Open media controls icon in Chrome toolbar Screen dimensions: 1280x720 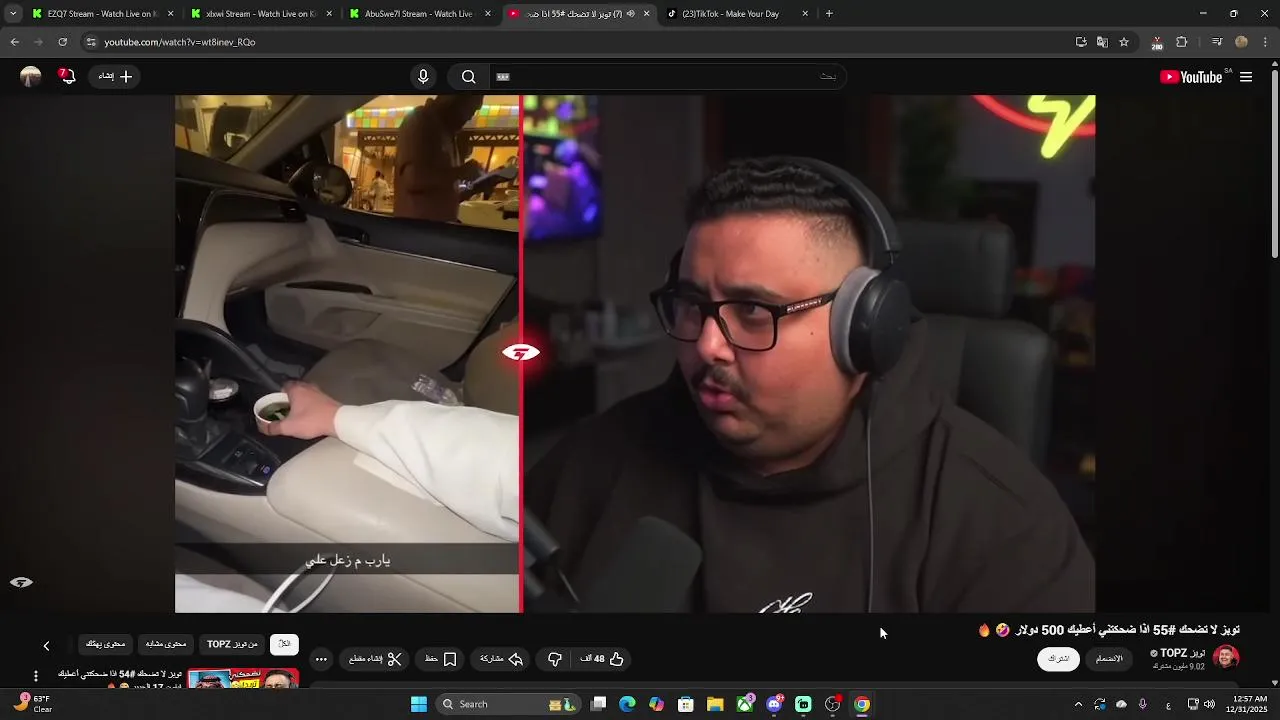tap(1217, 42)
